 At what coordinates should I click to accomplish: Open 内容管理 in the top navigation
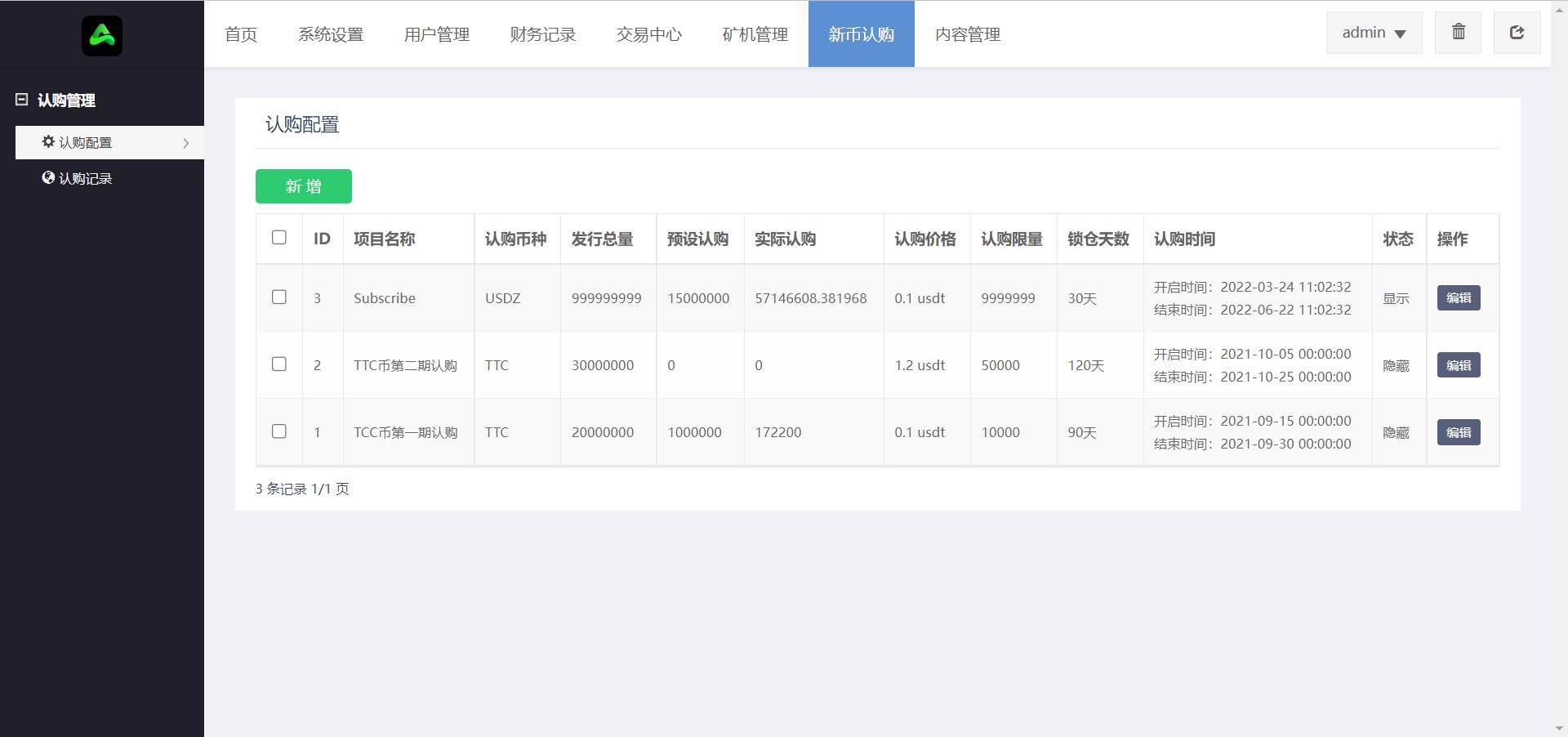click(968, 34)
